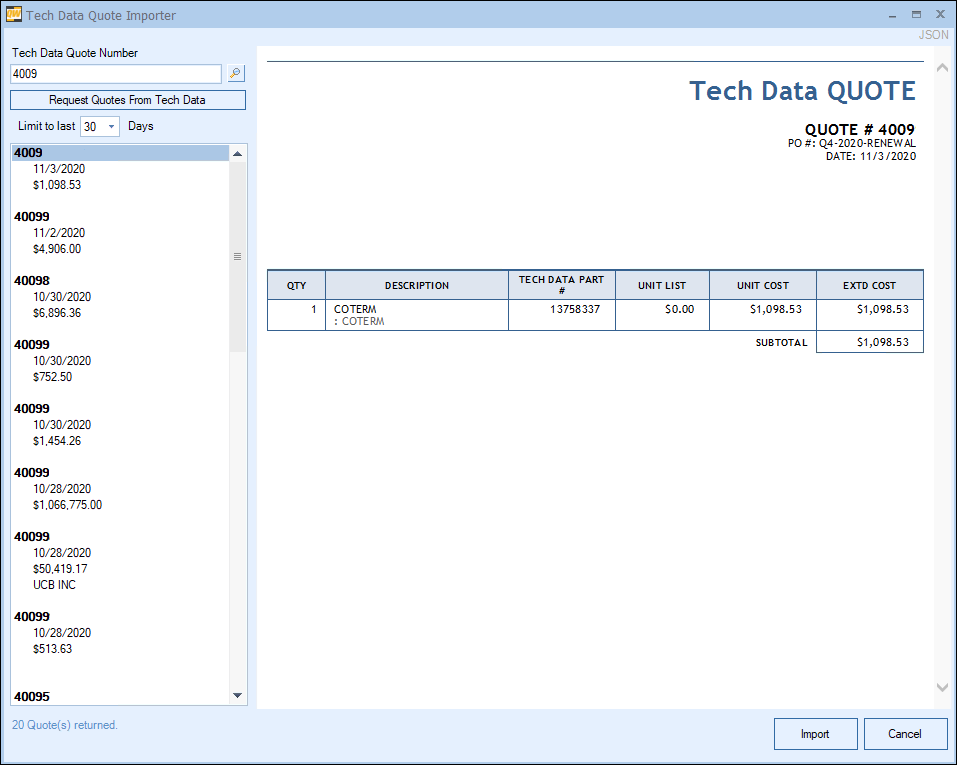Click the 11/3/2020 date under quote 4009
This screenshot has height=765, width=957.
tap(59, 169)
